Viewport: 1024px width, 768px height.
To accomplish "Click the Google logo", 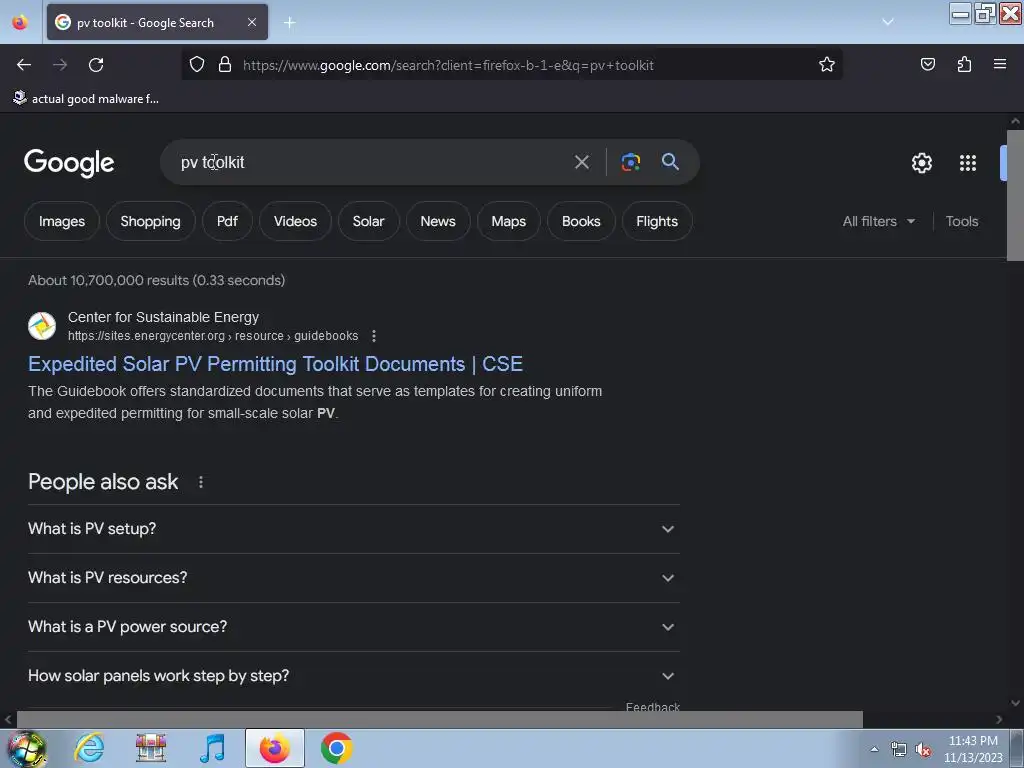I will [x=69, y=163].
